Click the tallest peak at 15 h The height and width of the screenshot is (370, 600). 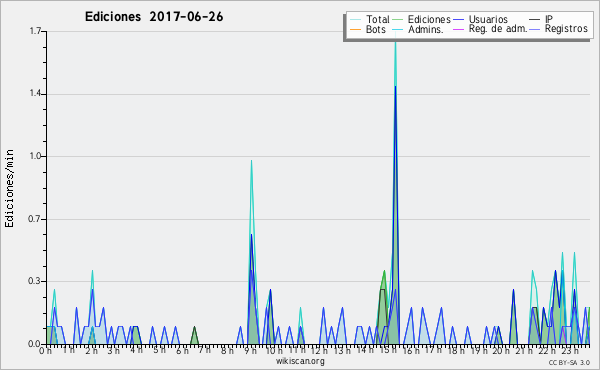pyautogui.click(x=395, y=34)
